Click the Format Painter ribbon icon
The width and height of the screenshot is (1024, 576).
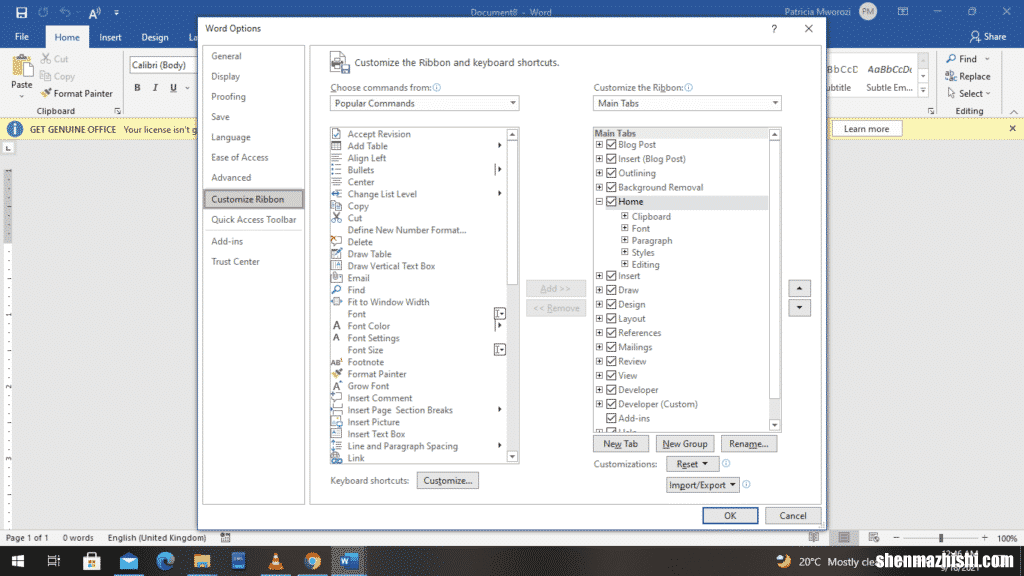coord(46,93)
